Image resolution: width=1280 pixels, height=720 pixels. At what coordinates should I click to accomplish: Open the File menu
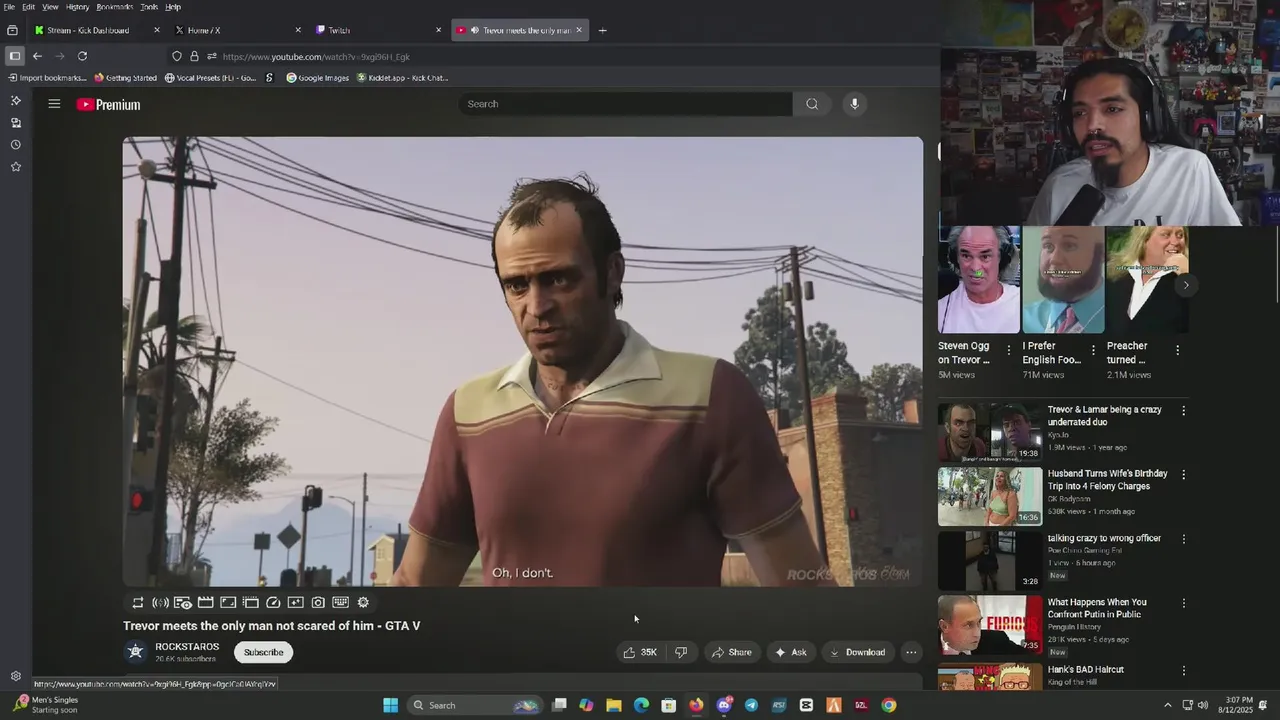[x=9, y=7]
